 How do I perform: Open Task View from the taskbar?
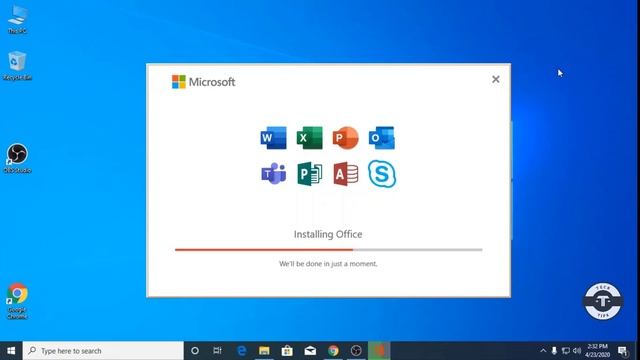[217, 351]
